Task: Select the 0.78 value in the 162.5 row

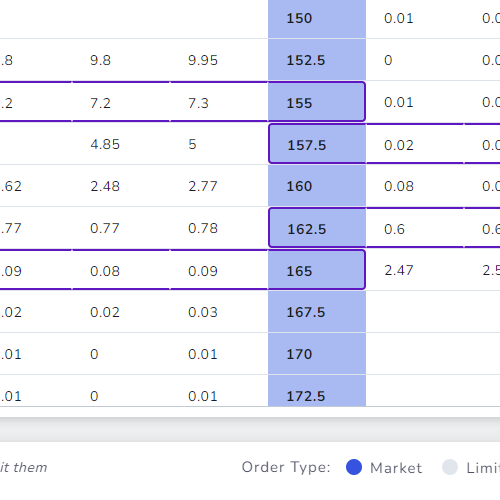Action: 203,228
